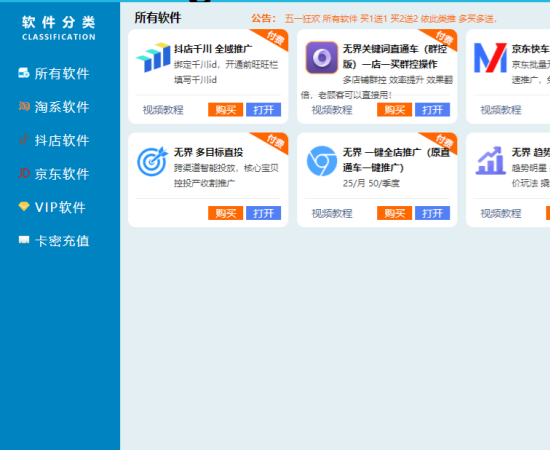Click the icon beside 所有软件
The height and width of the screenshot is (450, 550).
24,73
